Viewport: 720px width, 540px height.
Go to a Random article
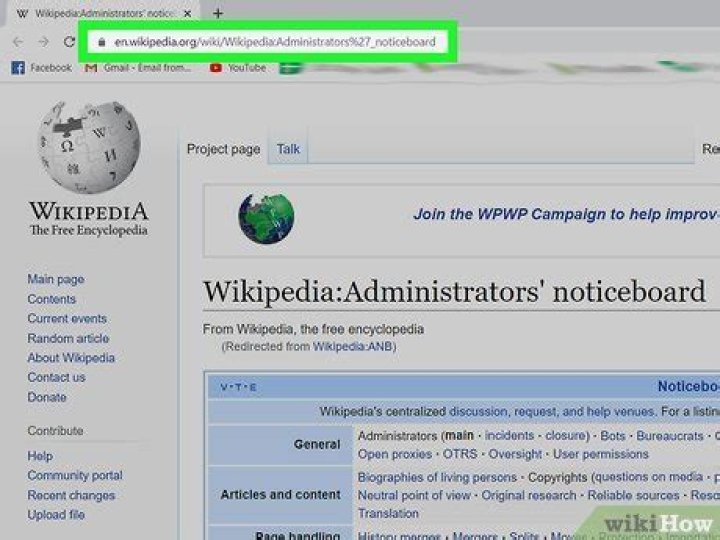(x=68, y=338)
